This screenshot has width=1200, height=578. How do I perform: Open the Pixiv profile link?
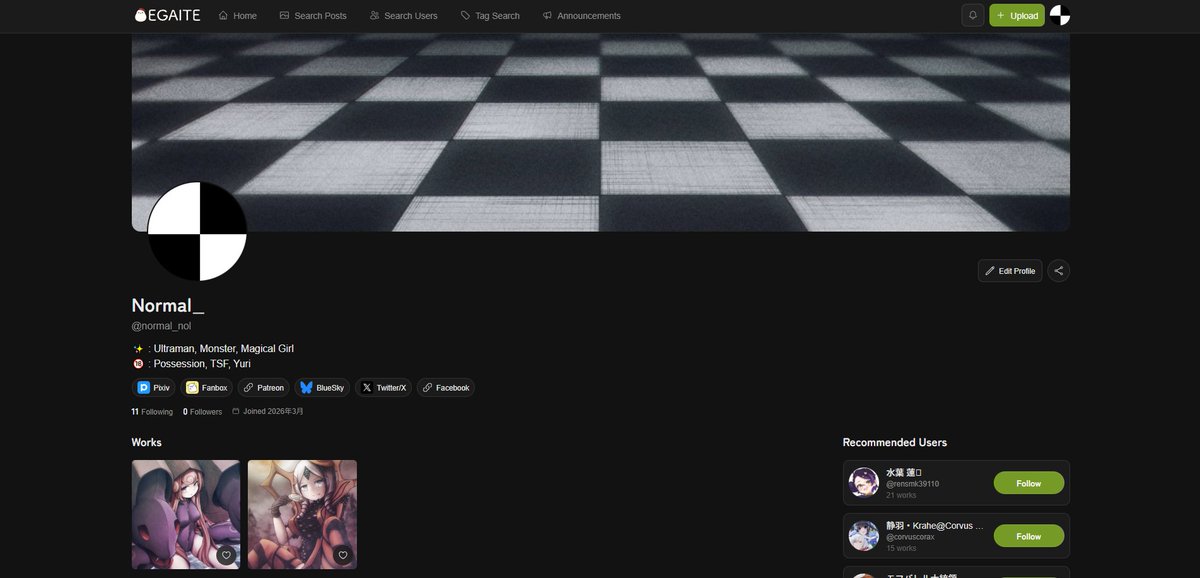tap(155, 388)
